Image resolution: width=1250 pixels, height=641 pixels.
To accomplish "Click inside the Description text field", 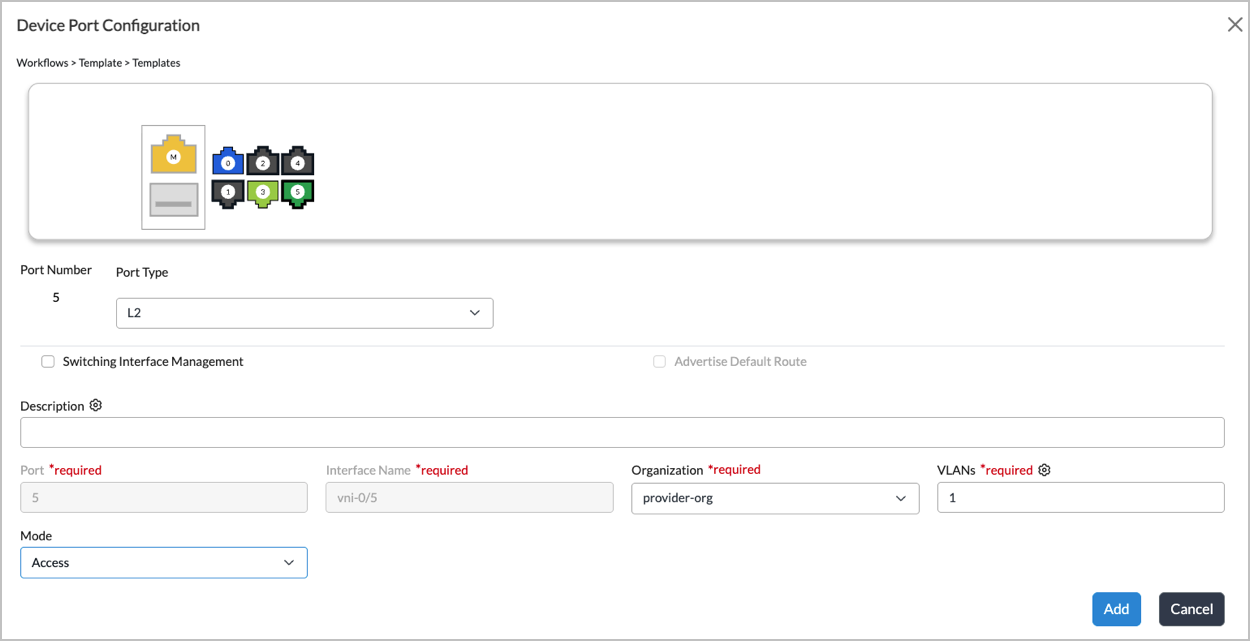I will pyautogui.click(x=621, y=431).
